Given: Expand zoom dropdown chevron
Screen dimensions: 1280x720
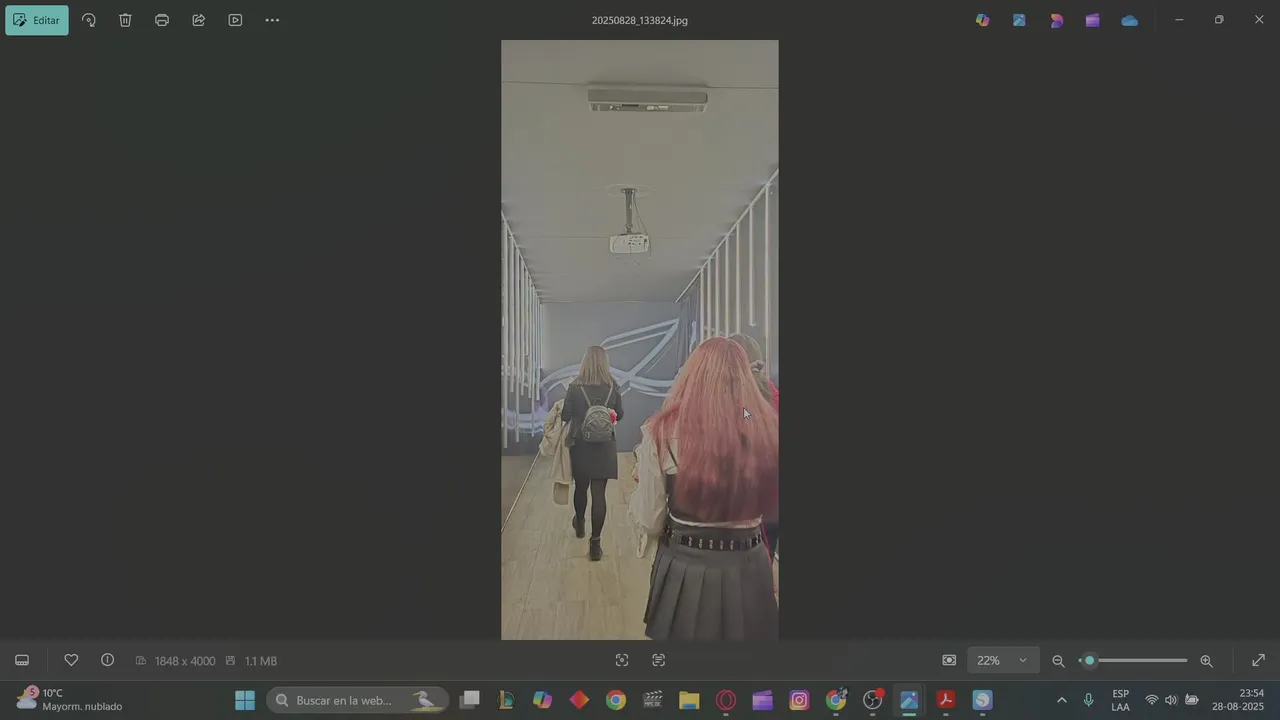Looking at the screenshot, I should (x=1022, y=660).
